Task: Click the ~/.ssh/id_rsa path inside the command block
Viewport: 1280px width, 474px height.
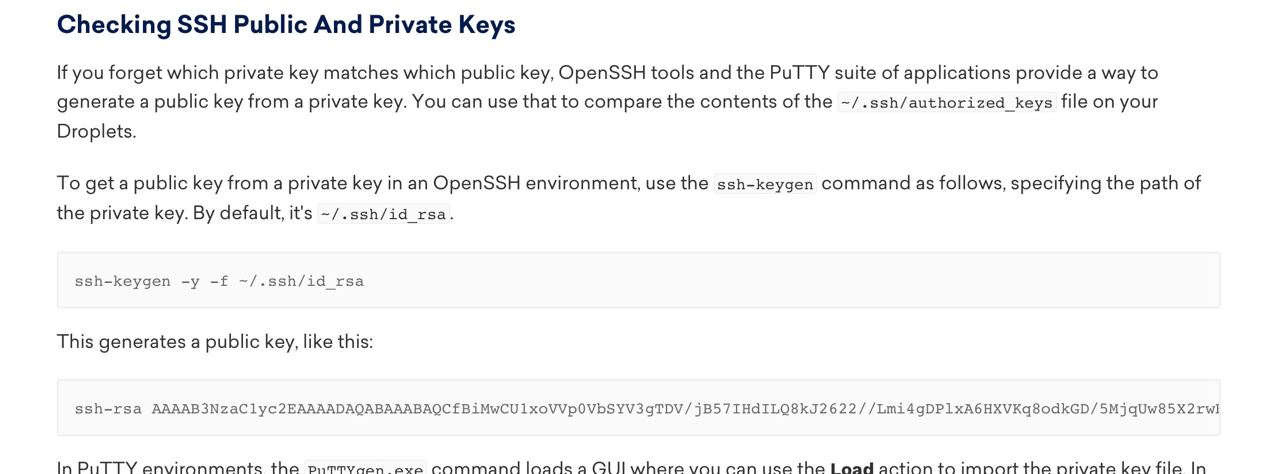Action: [301, 281]
